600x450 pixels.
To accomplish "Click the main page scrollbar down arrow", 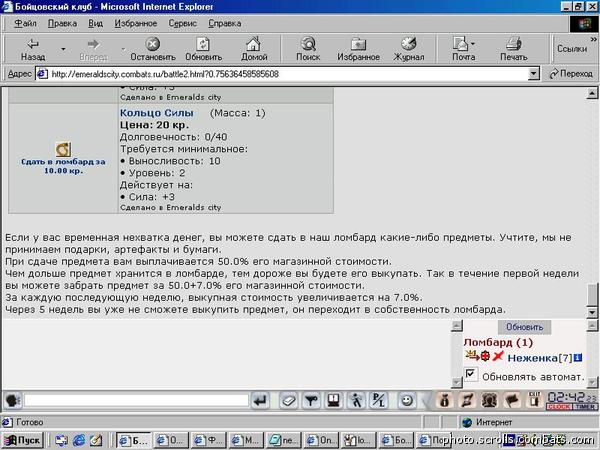I will click(x=592, y=312).
